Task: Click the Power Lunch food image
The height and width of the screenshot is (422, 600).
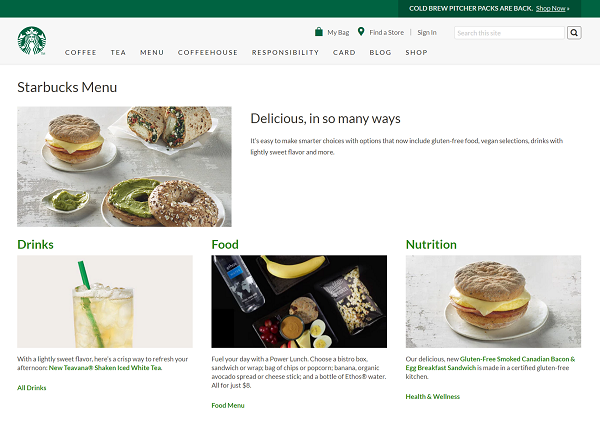Action: click(x=299, y=301)
